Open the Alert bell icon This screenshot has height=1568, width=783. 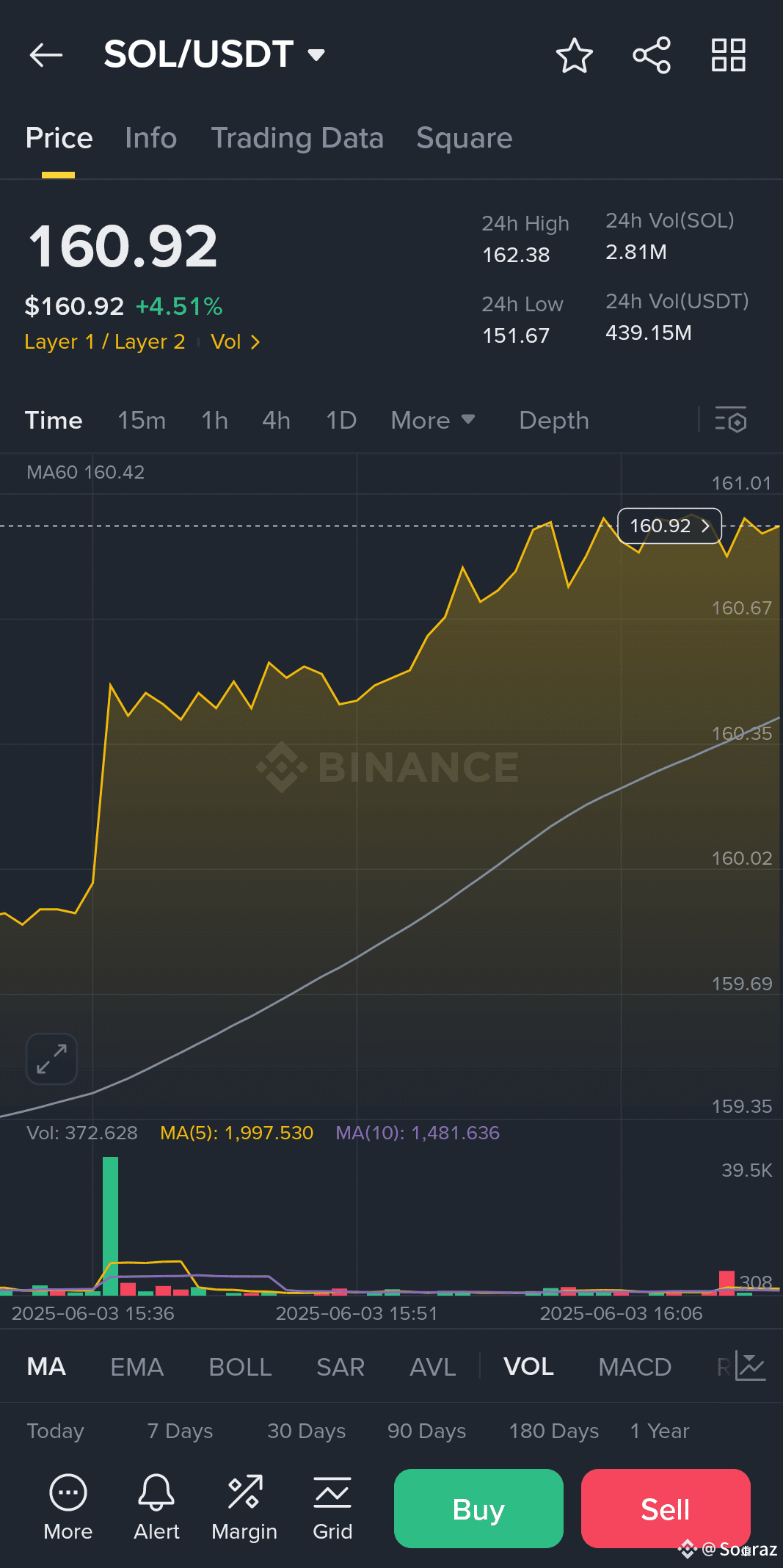pyautogui.click(x=156, y=1508)
